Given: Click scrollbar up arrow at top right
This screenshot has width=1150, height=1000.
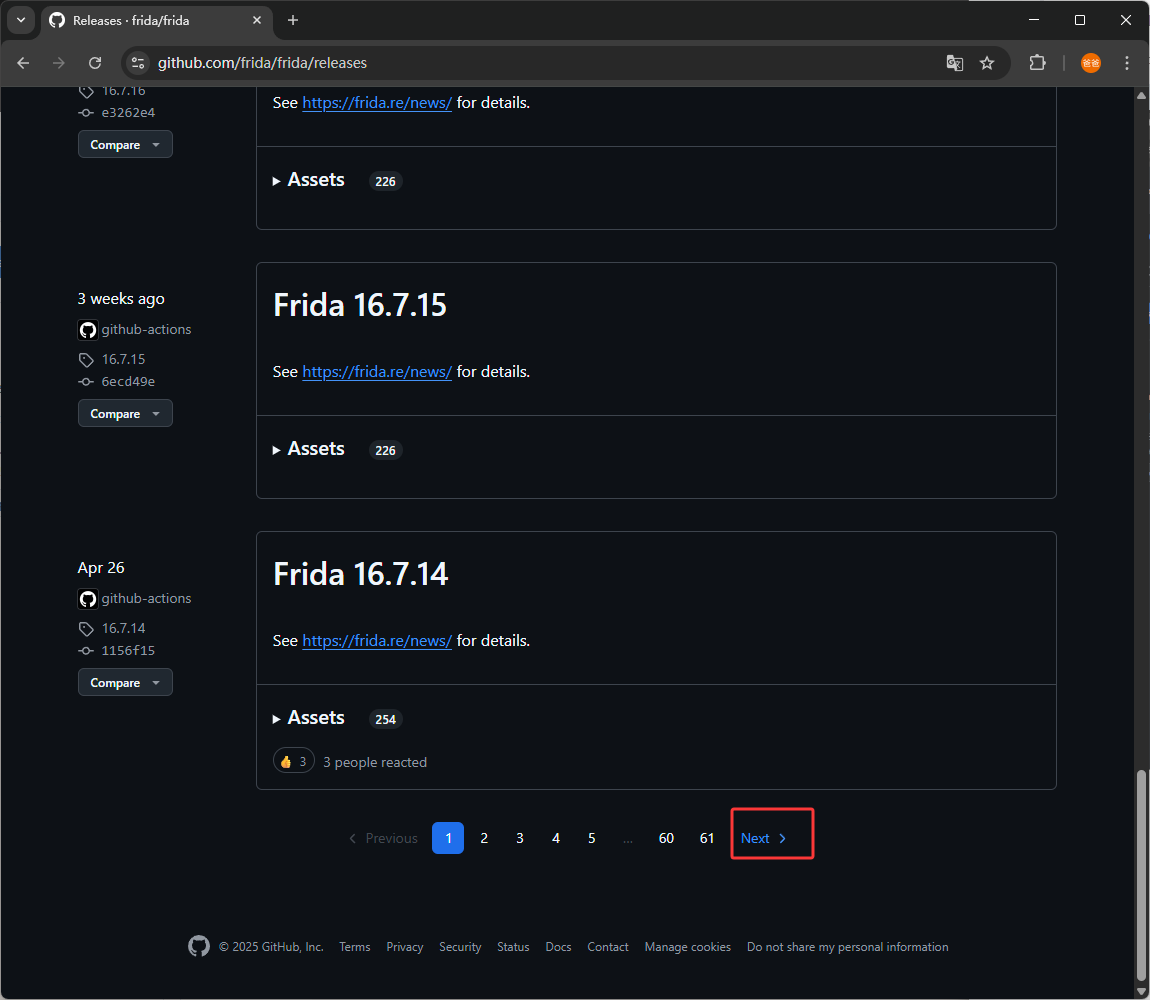Looking at the screenshot, I should coord(1140,95).
